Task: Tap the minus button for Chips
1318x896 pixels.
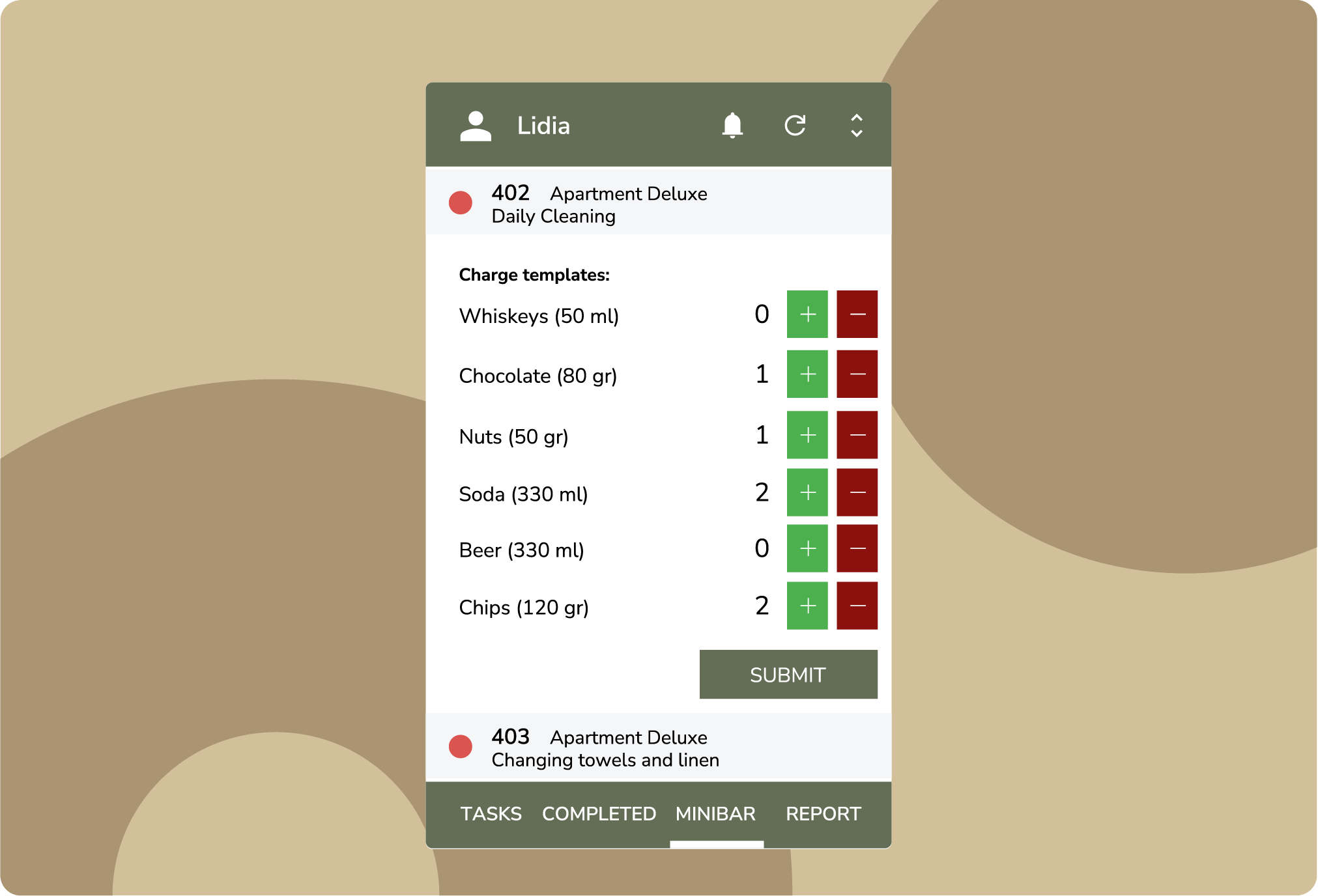Action: pos(854,607)
